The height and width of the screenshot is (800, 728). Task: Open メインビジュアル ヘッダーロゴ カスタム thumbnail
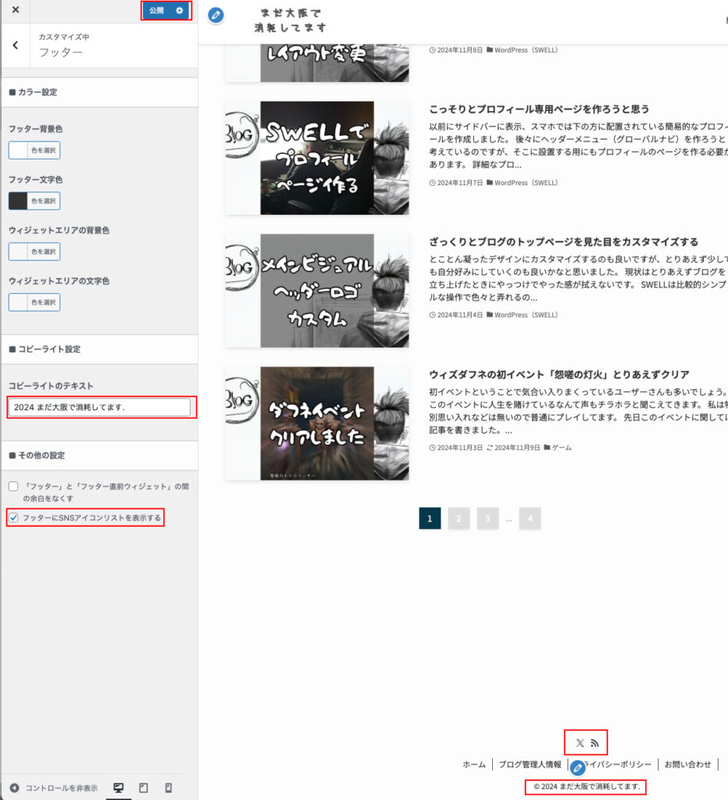[x=317, y=291]
